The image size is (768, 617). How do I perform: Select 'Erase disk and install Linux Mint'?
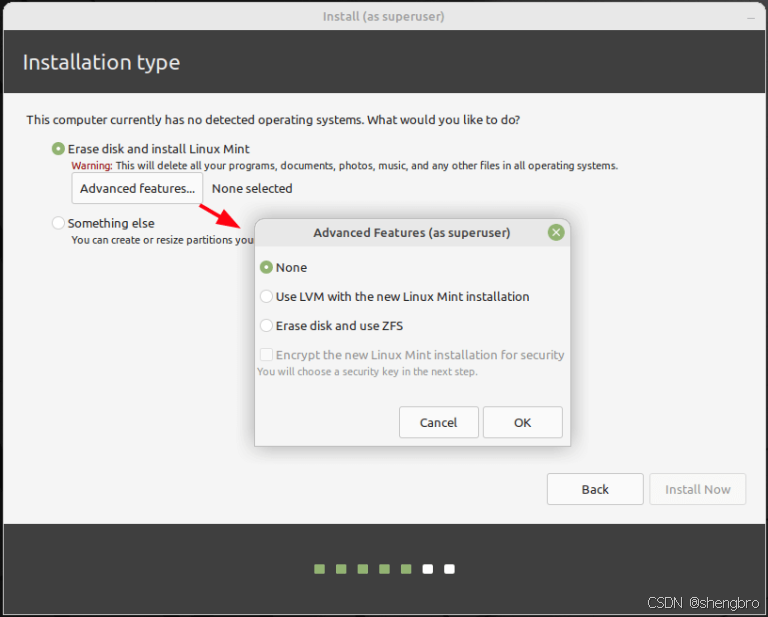point(58,149)
